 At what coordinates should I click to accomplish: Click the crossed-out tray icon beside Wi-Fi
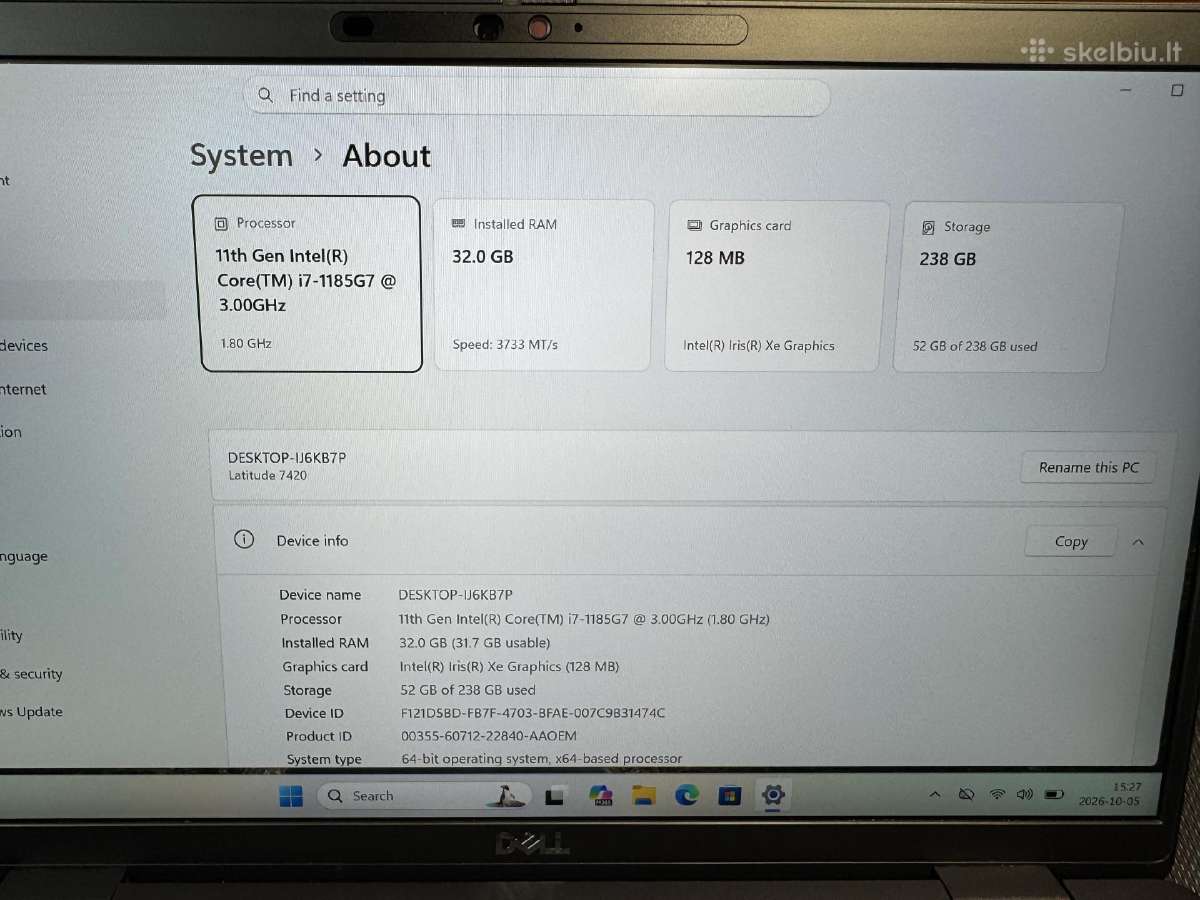[x=966, y=795]
